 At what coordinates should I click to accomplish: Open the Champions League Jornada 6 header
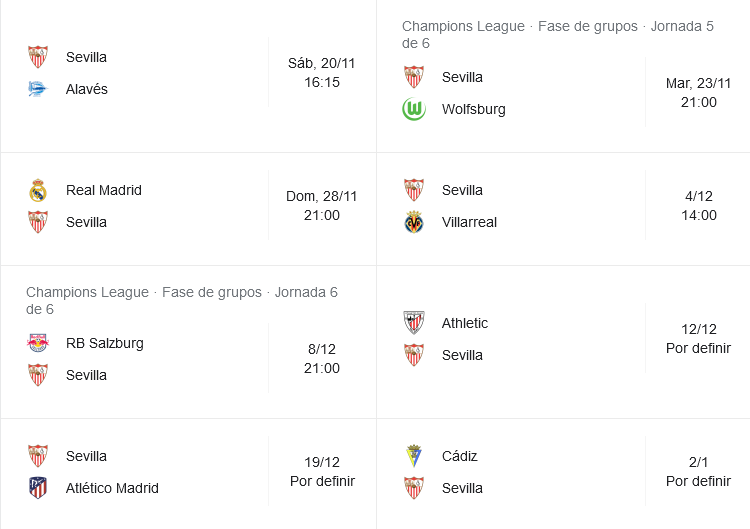pyautogui.click(x=182, y=300)
